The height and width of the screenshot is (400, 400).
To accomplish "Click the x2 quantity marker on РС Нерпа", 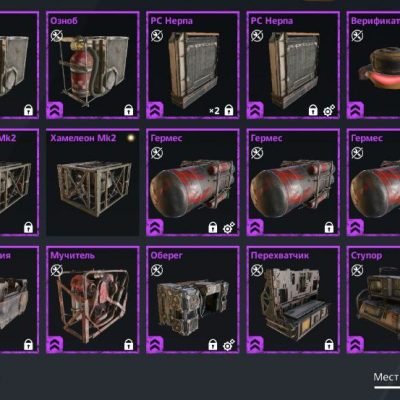I will (214, 110).
